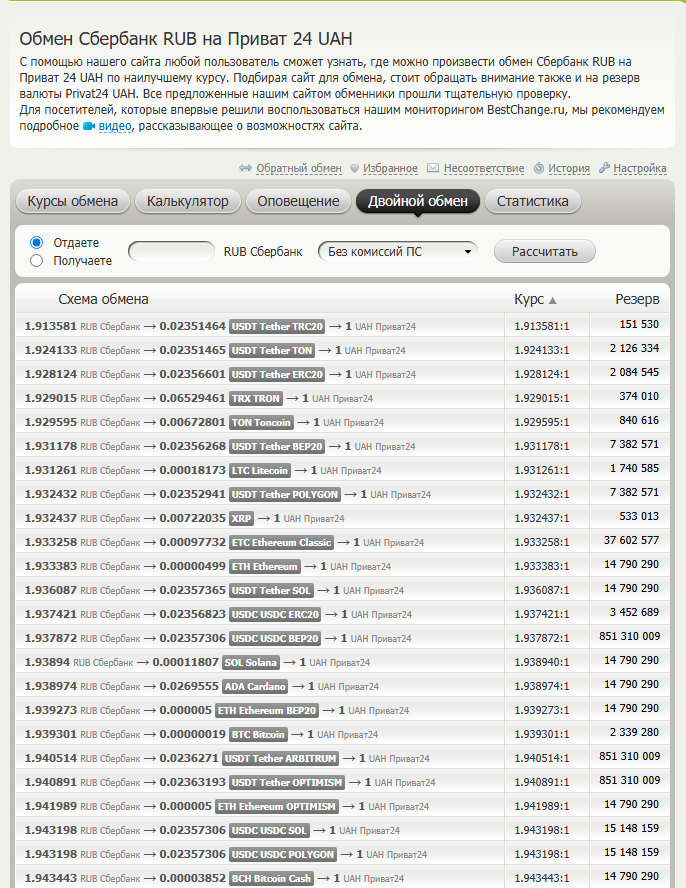Image resolution: width=686 pixels, height=888 pixels.
Task: Click the 'Схема обмена' column header
Action: (103, 299)
